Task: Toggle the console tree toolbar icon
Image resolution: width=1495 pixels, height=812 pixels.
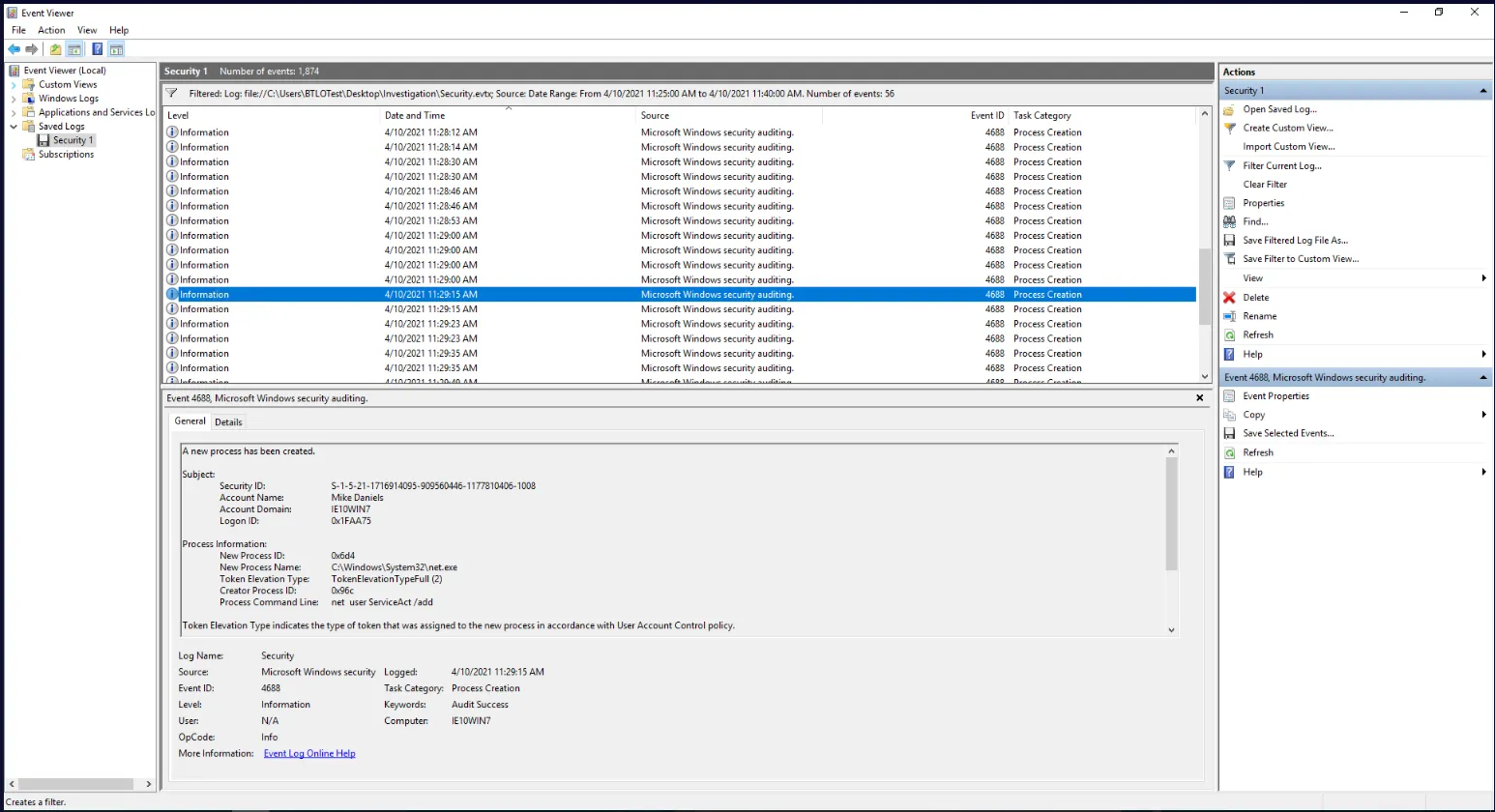Action: [x=74, y=49]
